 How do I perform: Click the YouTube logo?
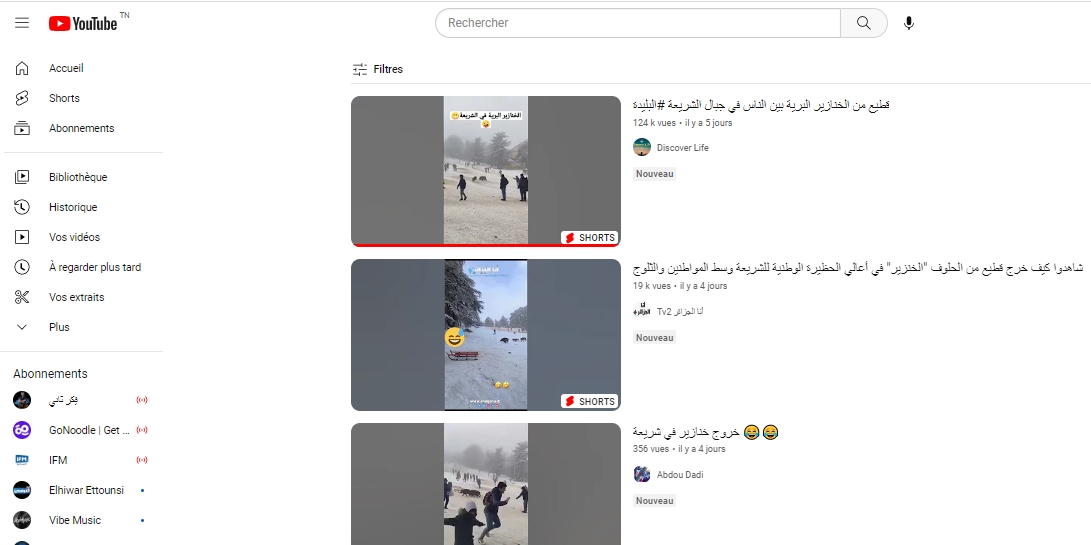83,24
